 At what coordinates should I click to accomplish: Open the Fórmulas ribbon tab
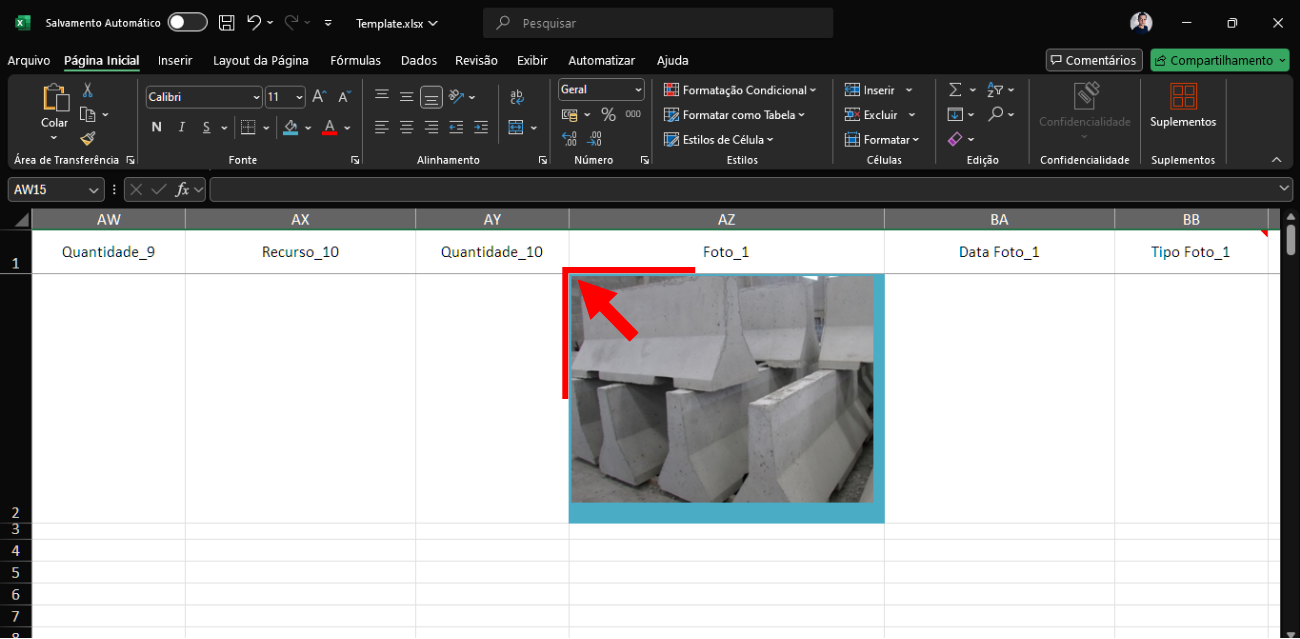[355, 60]
